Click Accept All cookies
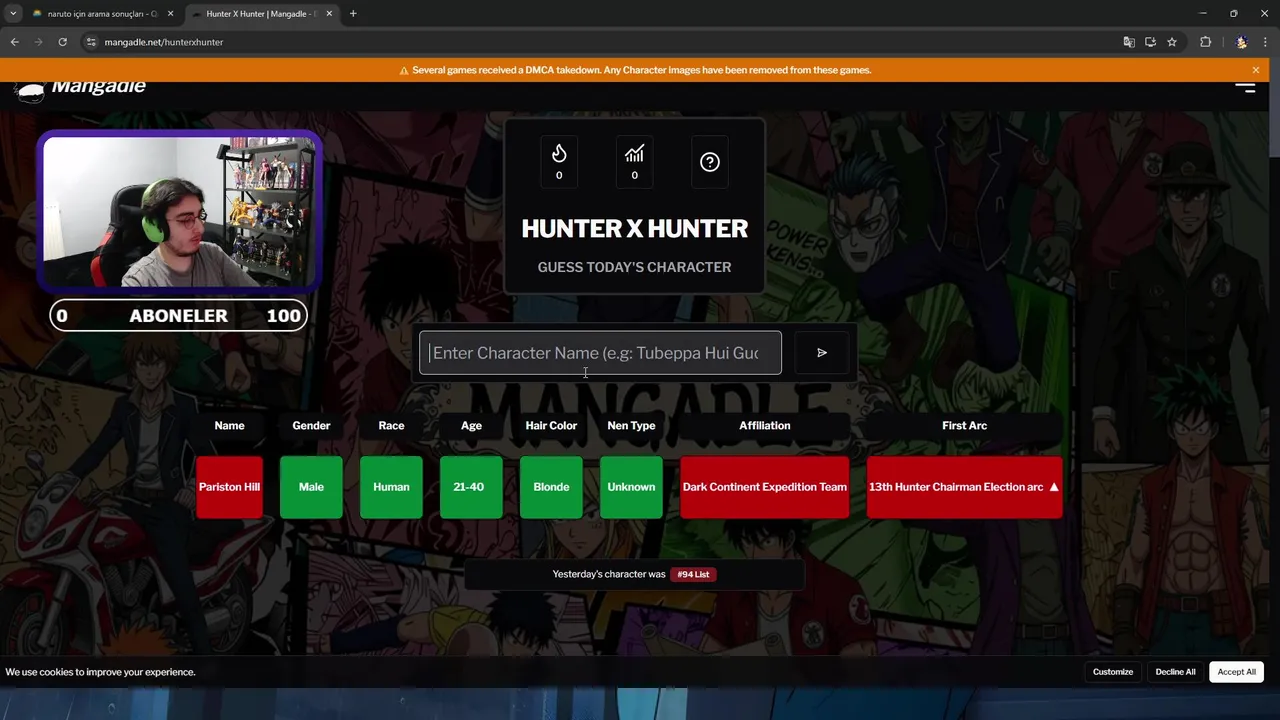 (x=1237, y=672)
